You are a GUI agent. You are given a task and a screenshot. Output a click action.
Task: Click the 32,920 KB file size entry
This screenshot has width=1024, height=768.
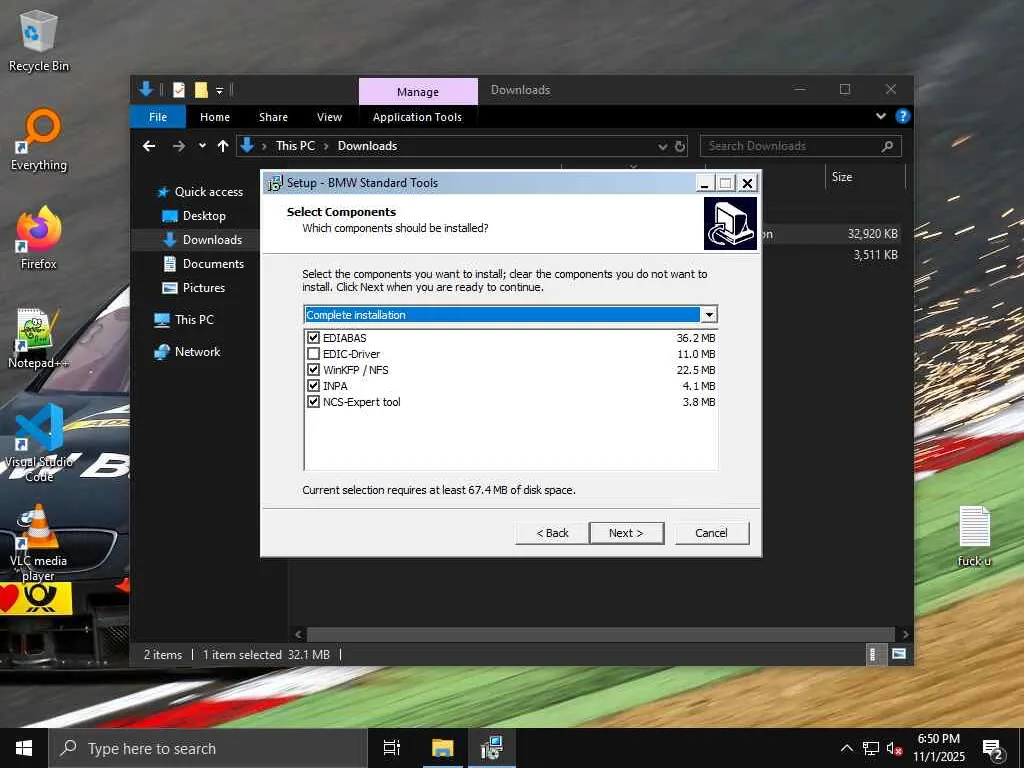point(872,234)
